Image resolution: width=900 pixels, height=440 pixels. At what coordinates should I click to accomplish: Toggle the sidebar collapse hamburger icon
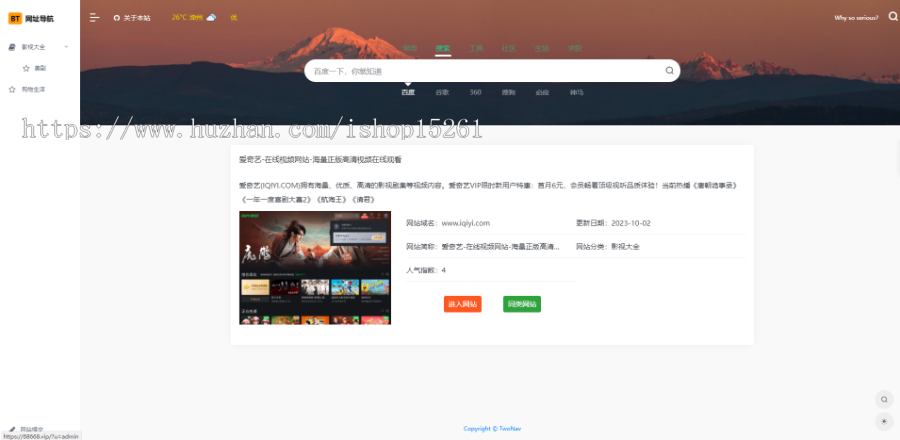95,18
